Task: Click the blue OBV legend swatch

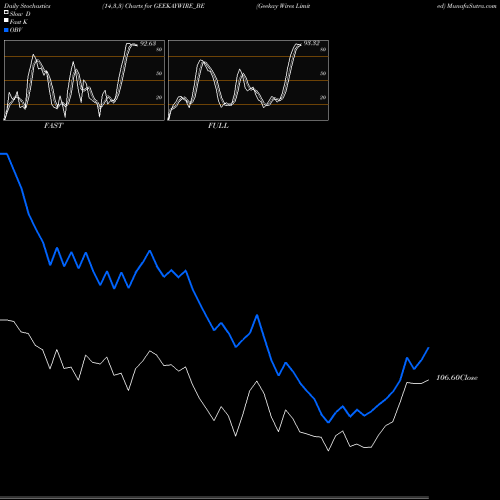Action: click(x=6, y=30)
